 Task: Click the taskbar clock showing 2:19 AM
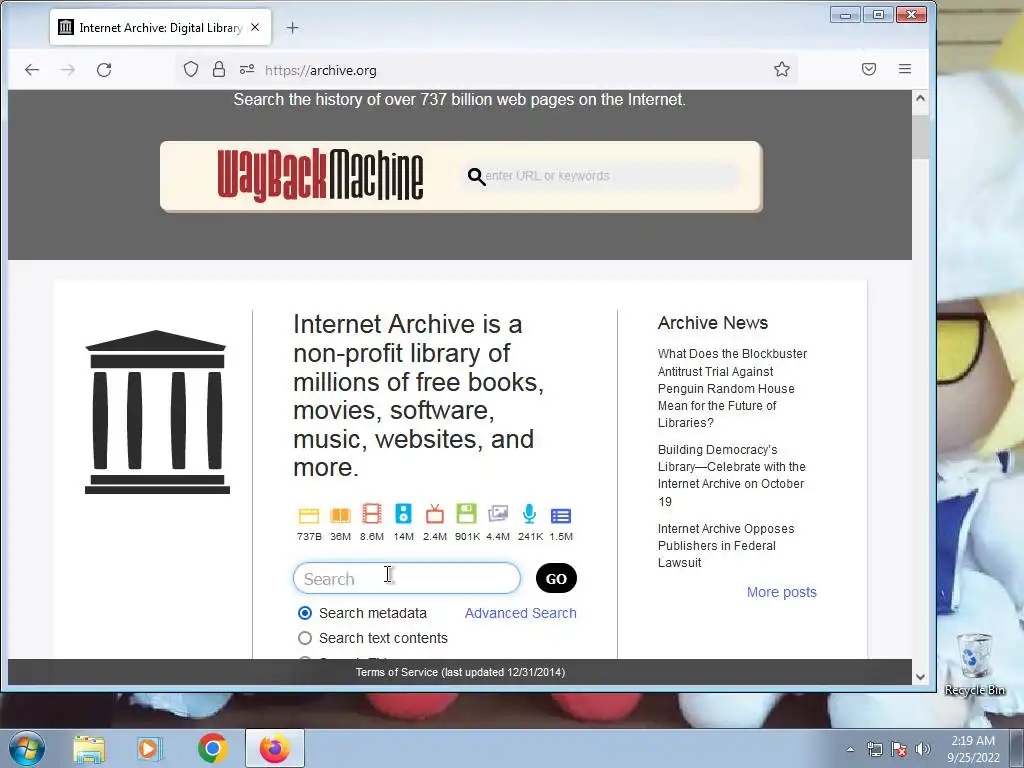pos(973,749)
